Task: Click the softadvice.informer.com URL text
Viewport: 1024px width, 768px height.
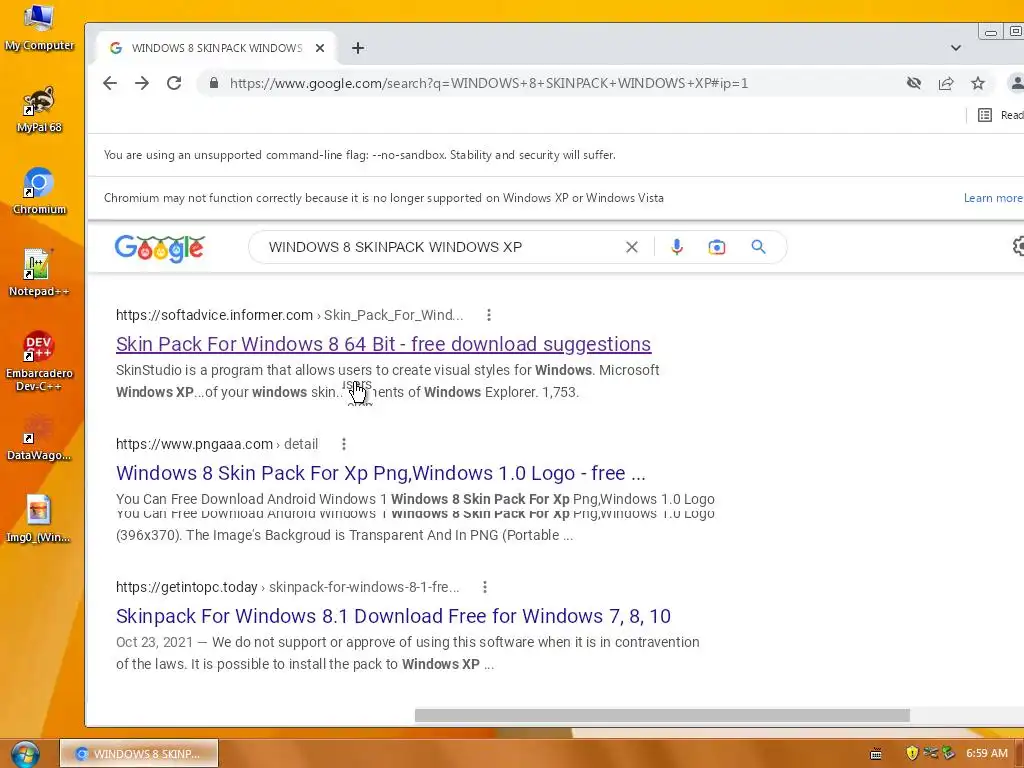Action: click(214, 315)
